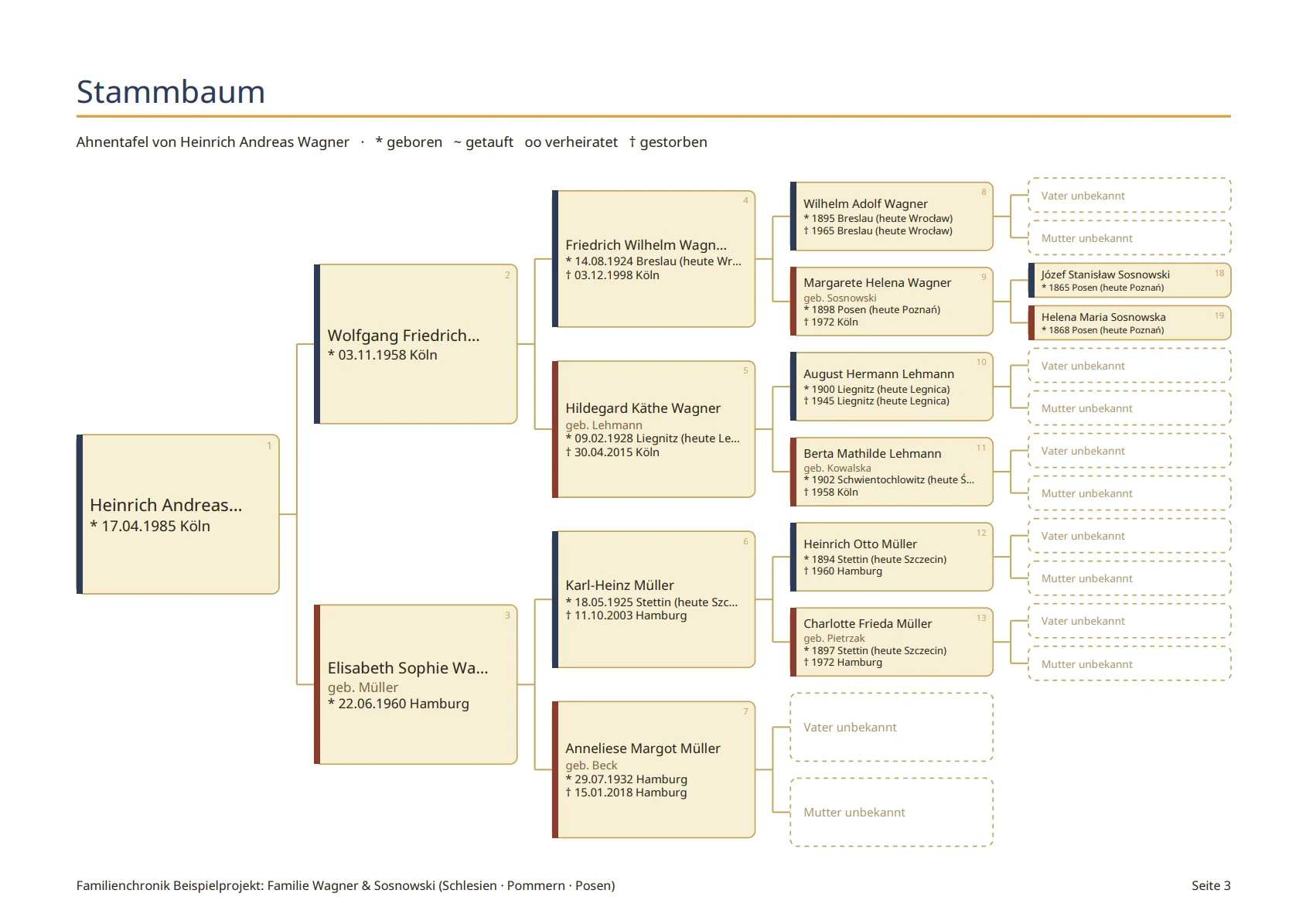Open the Elisabeth Sophie geb. Müller card

coord(415,684)
